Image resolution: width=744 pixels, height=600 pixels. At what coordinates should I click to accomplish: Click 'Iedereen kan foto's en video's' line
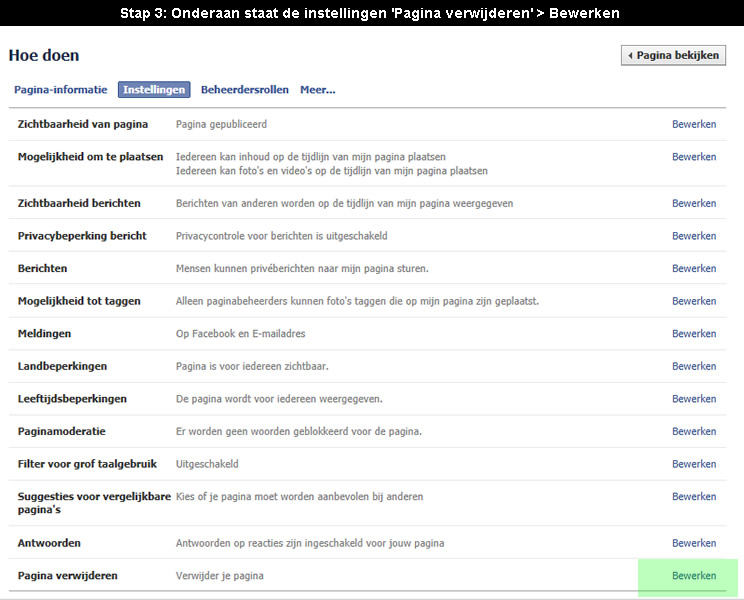pyautogui.click(x=332, y=171)
